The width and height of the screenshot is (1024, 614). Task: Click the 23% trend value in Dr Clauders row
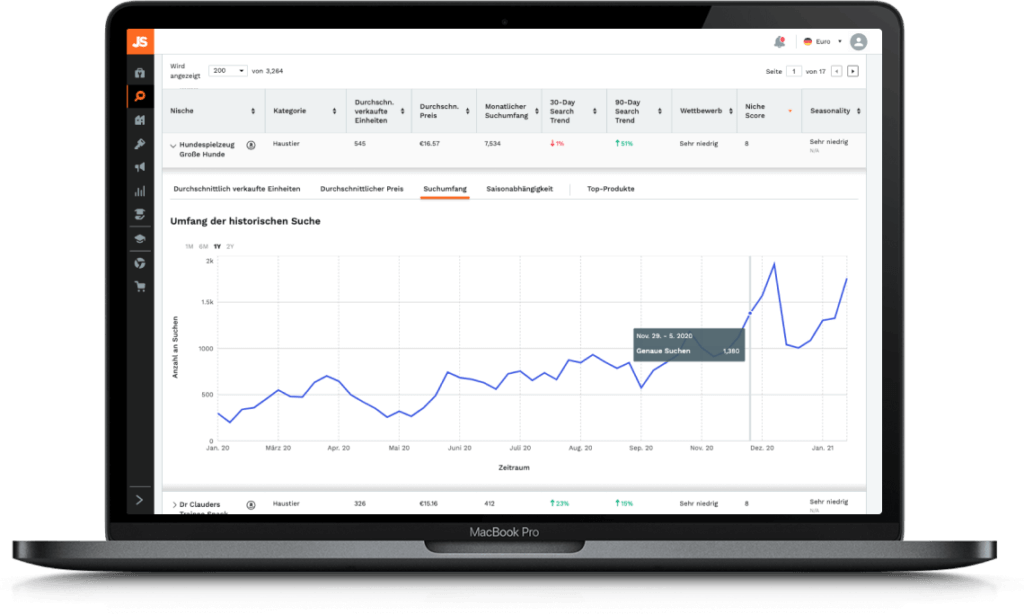pos(559,504)
